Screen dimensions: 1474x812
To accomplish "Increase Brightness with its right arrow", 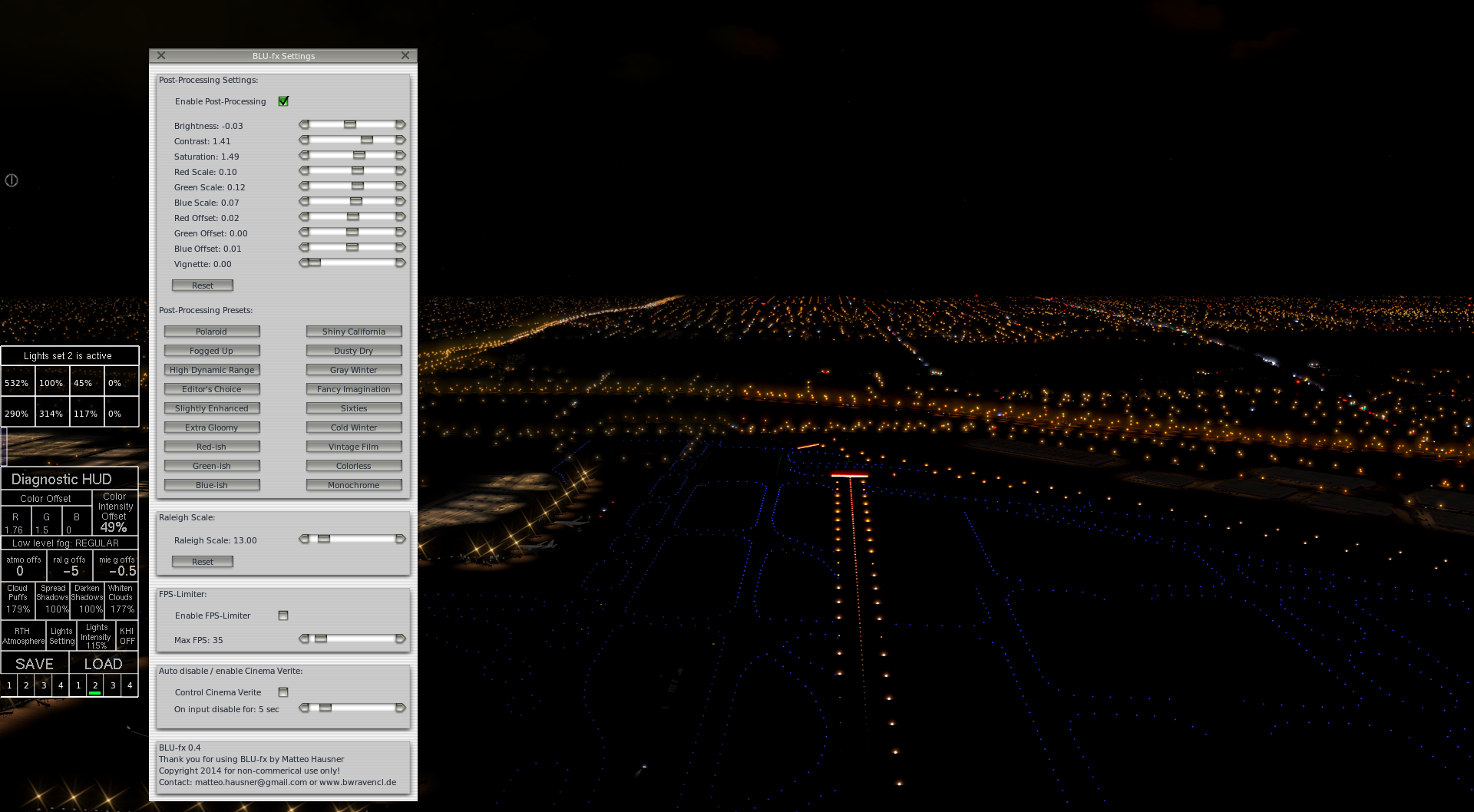I will (400, 124).
